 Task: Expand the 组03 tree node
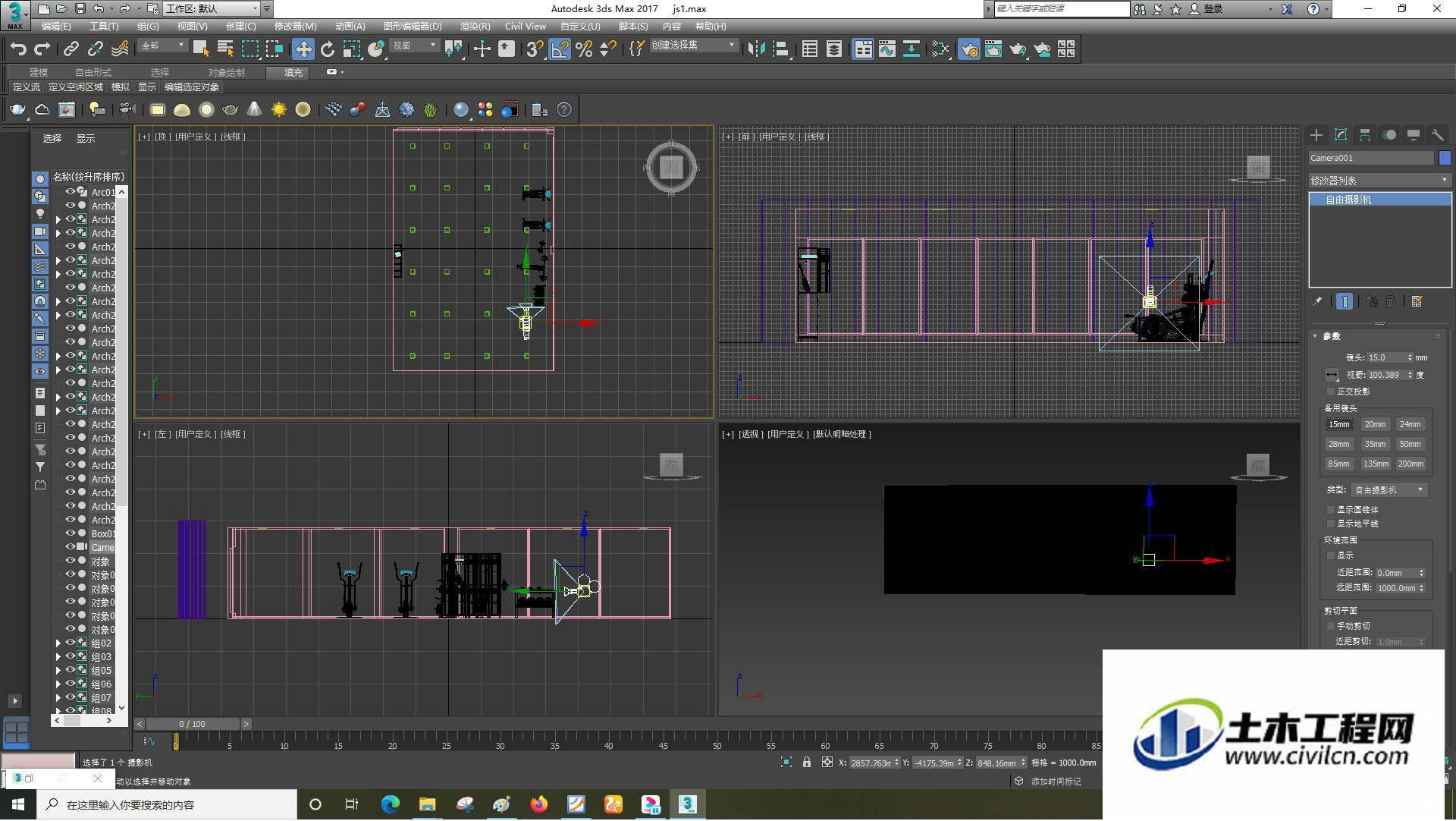58,657
